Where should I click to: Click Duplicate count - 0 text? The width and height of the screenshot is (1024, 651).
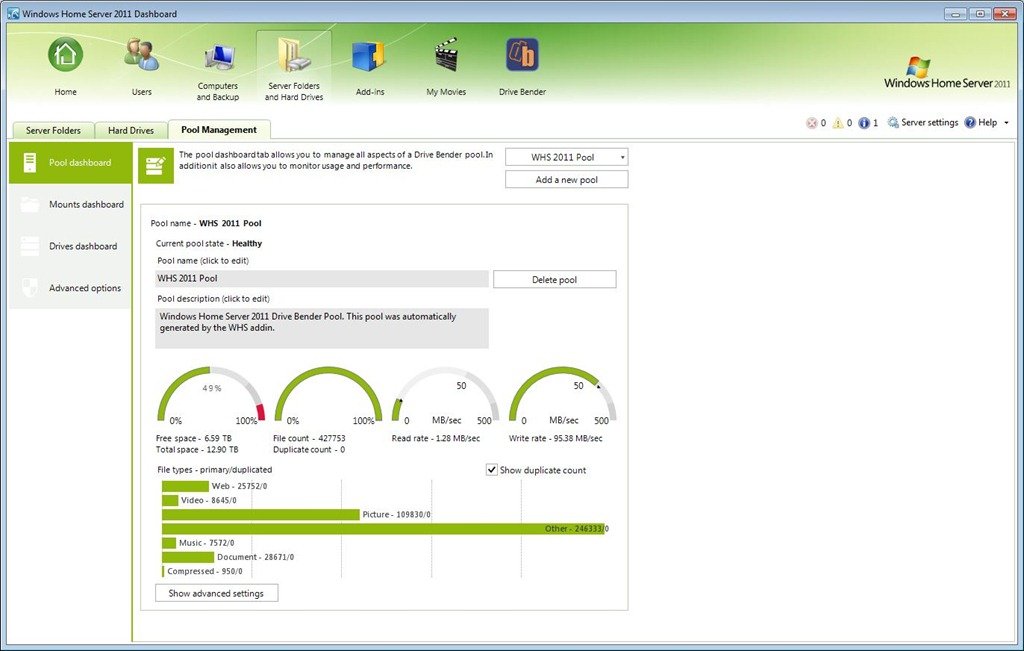[x=309, y=450]
